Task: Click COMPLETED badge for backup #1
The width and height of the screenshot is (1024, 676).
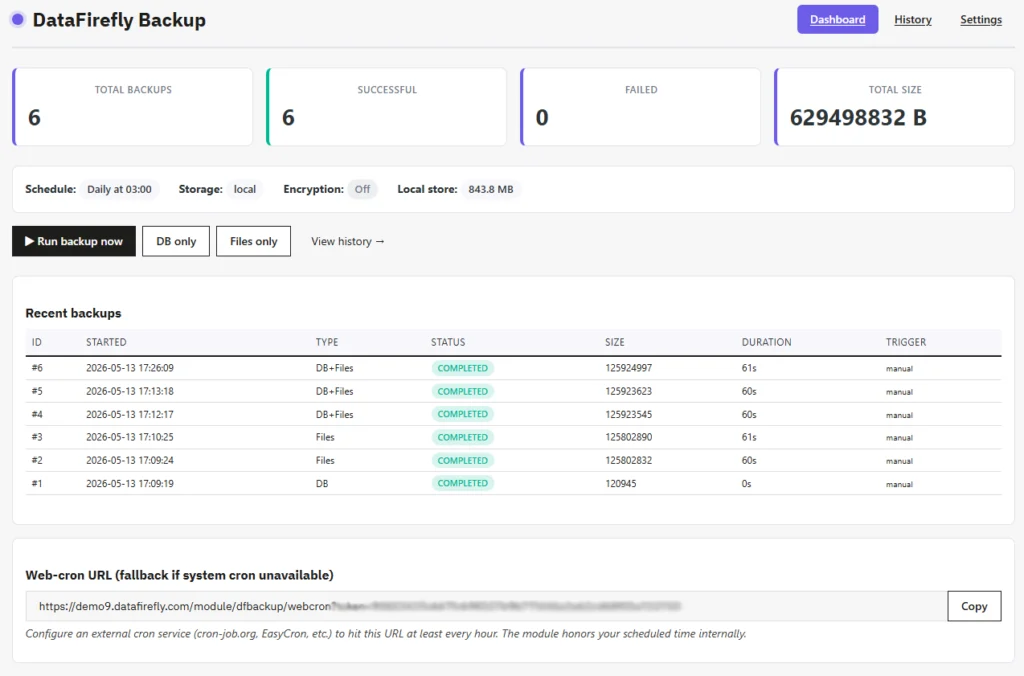Action: point(462,483)
